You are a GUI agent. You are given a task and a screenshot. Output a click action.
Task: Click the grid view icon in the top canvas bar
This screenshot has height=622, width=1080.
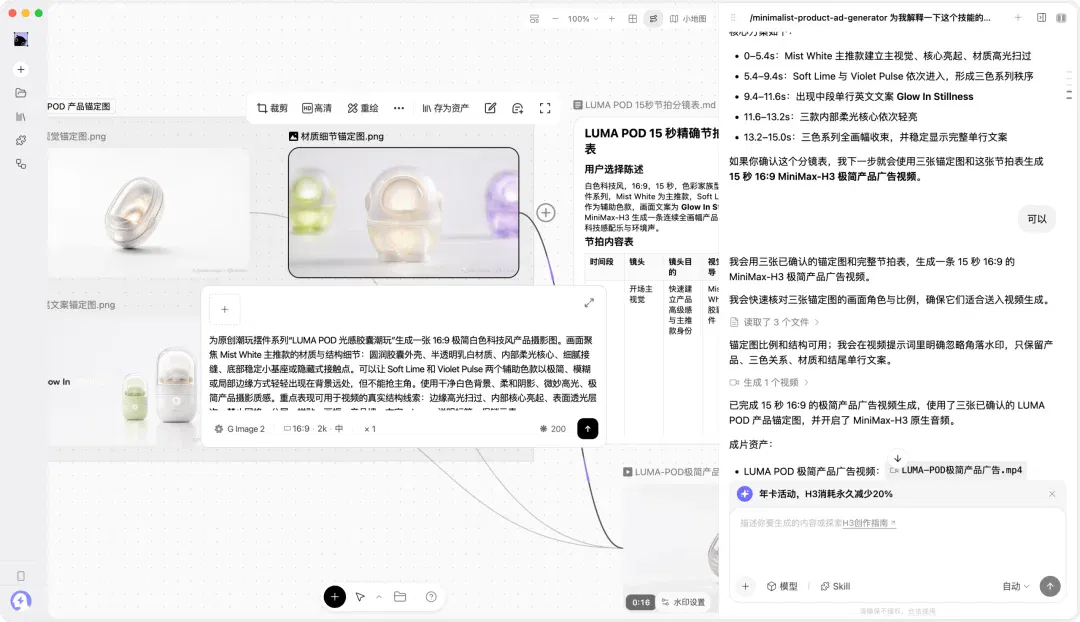click(632, 19)
